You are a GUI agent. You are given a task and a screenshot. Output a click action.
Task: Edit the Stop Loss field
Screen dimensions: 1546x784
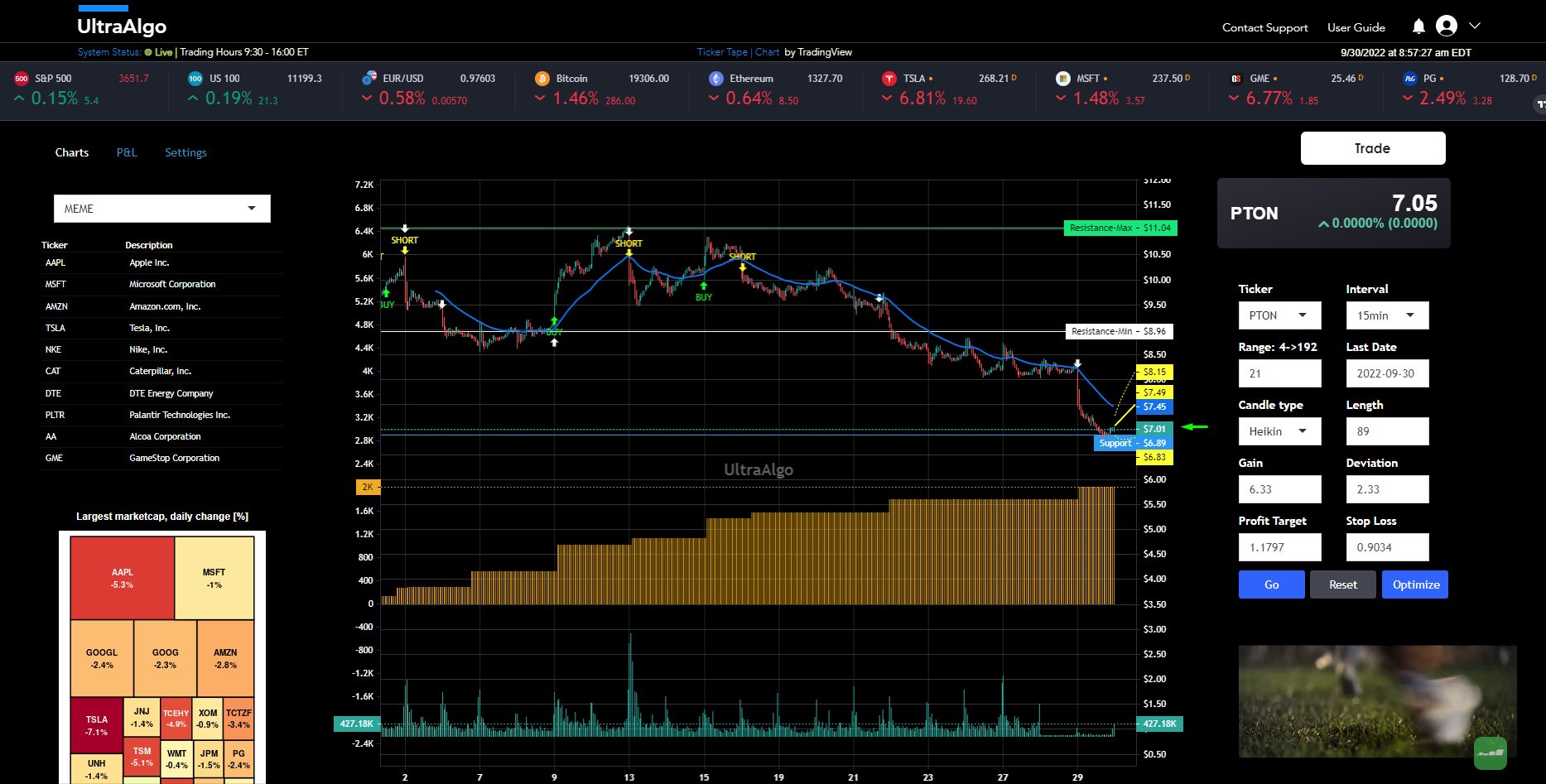(x=1388, y=547)
